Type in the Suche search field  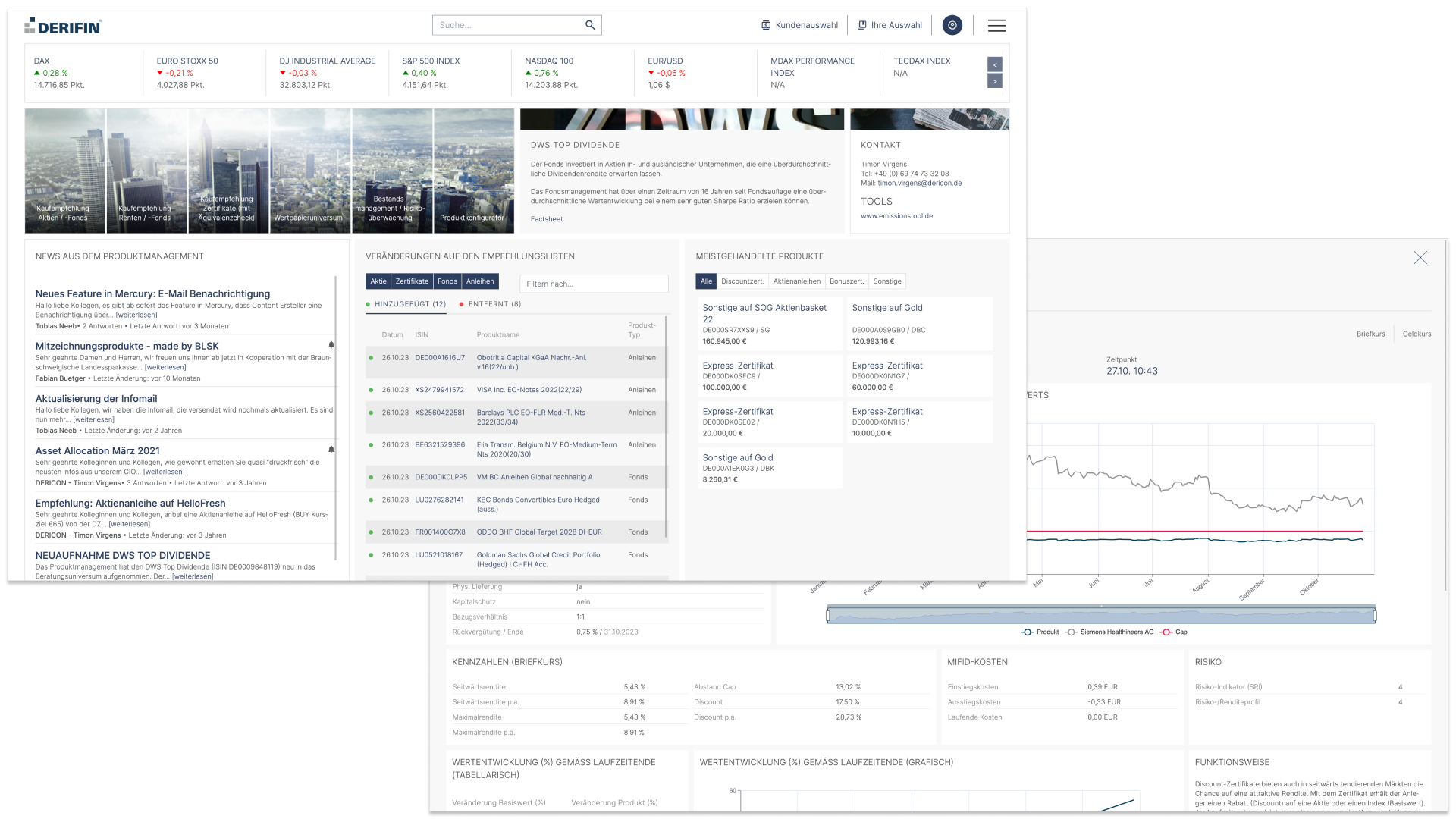[x=507, y=25]
